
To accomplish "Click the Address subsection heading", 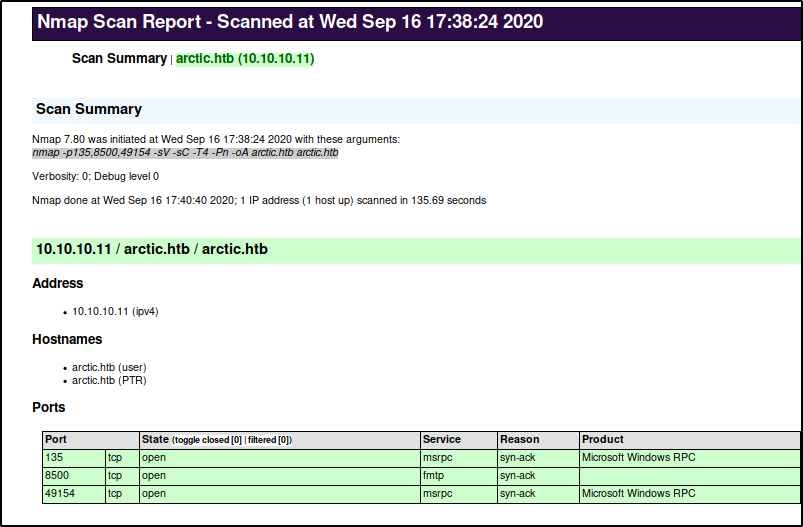I will point(57,283).
